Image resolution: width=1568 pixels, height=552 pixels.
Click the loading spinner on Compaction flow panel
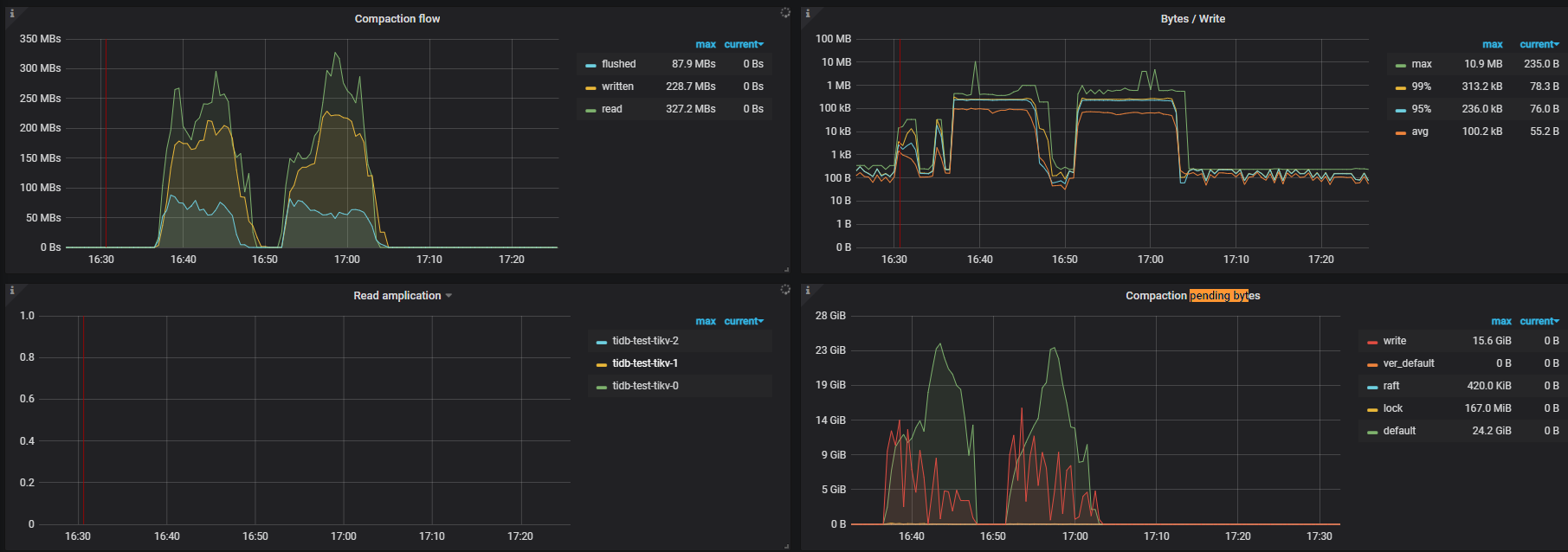click(x=784, y=13)
